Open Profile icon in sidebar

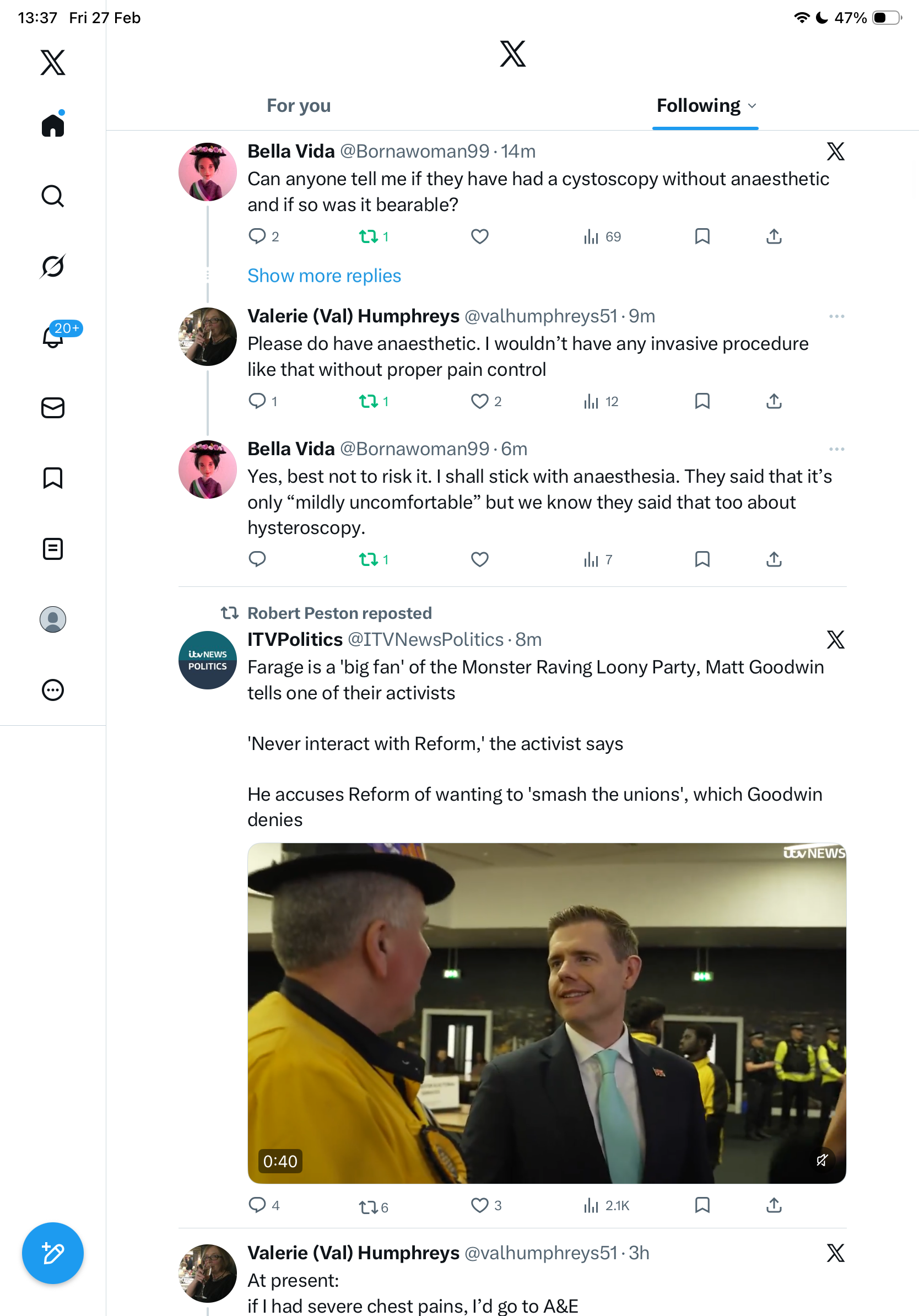click(x=53, y=619)
